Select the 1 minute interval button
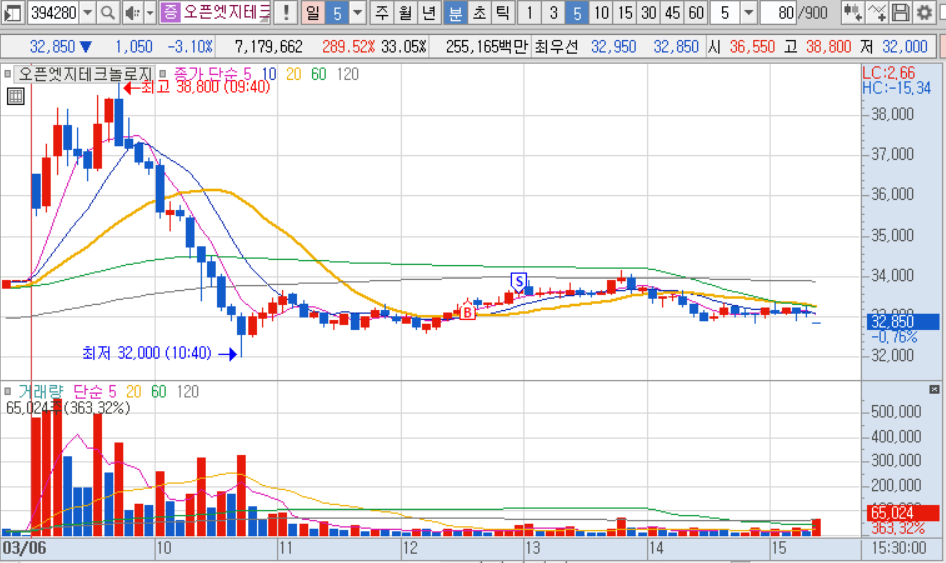 (530, 12)
